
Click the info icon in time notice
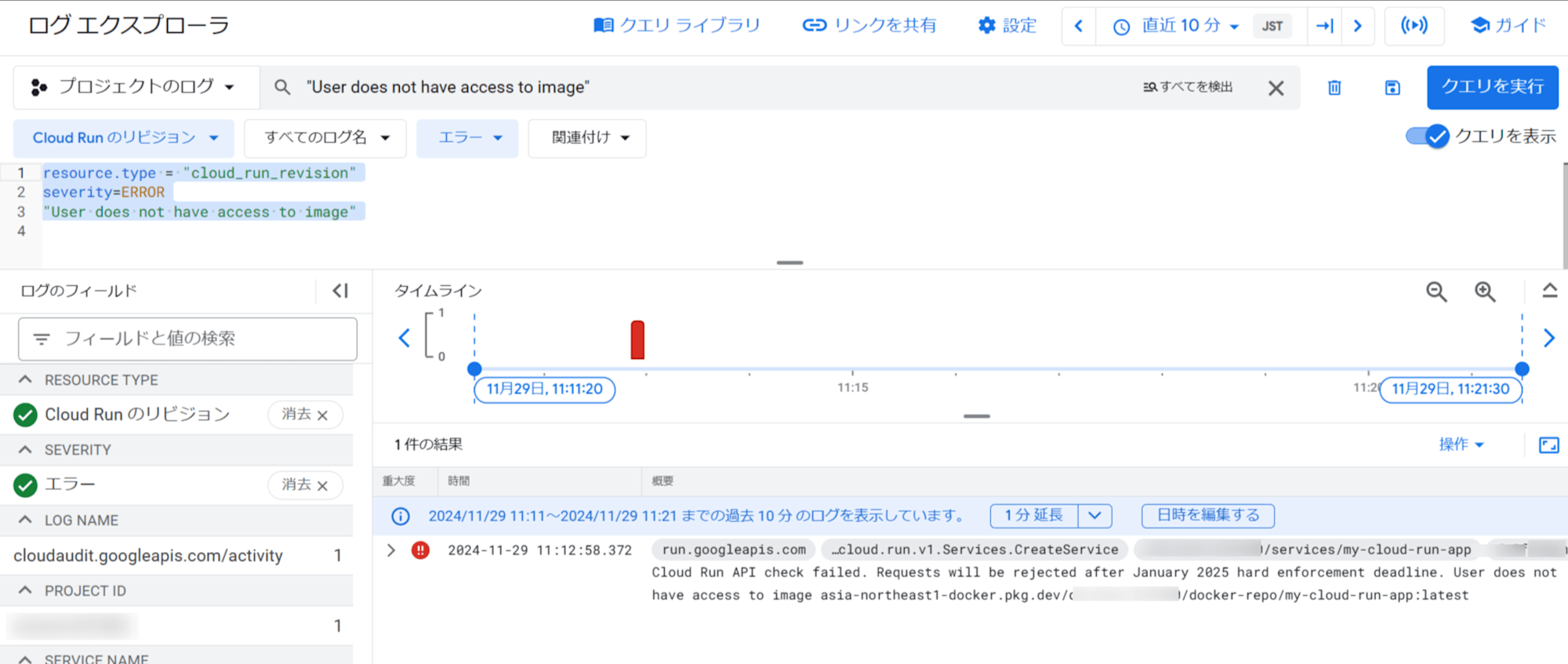(x=401, y=516)
